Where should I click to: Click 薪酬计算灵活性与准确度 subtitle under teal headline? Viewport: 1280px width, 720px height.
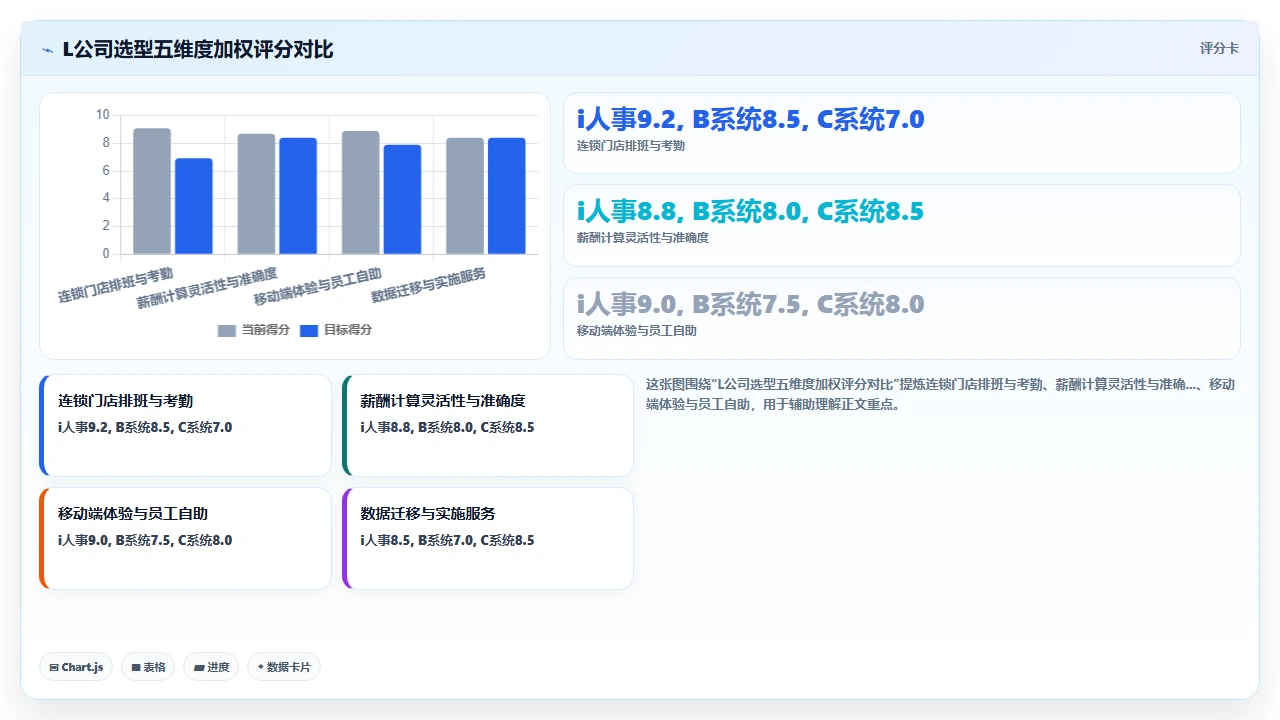point(643,238)
